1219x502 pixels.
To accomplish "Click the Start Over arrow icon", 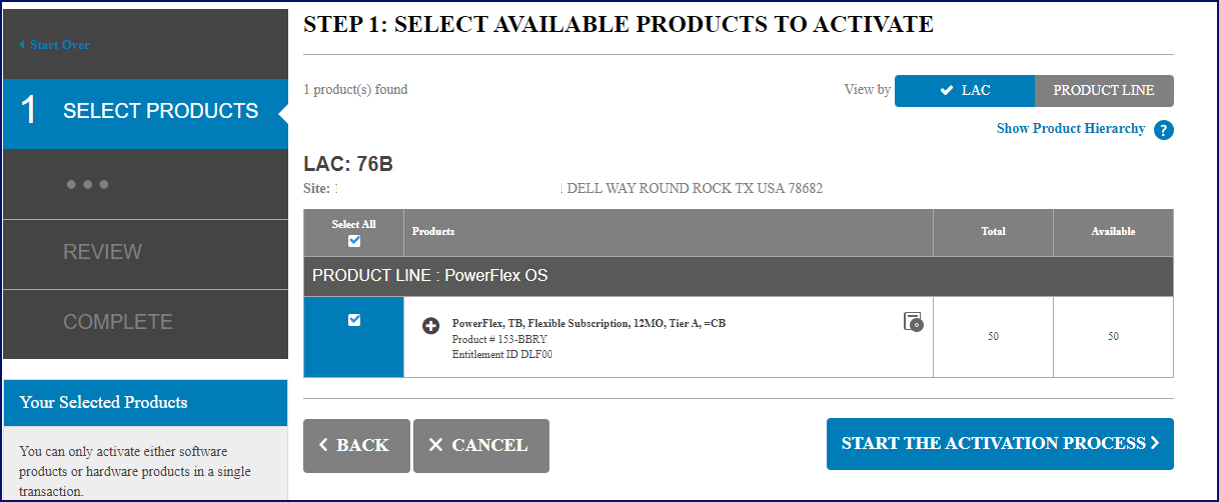I will coord(22,45).
